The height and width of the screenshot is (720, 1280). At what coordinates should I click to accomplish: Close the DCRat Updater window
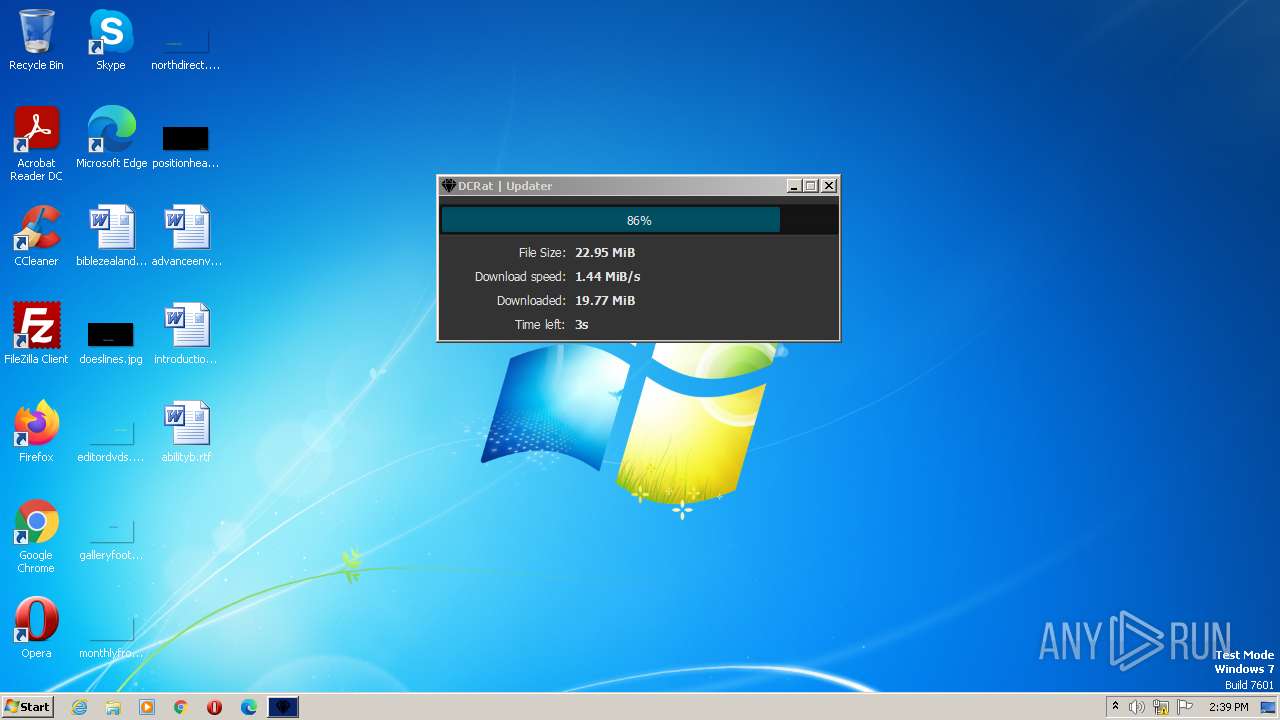coord(829,186)
